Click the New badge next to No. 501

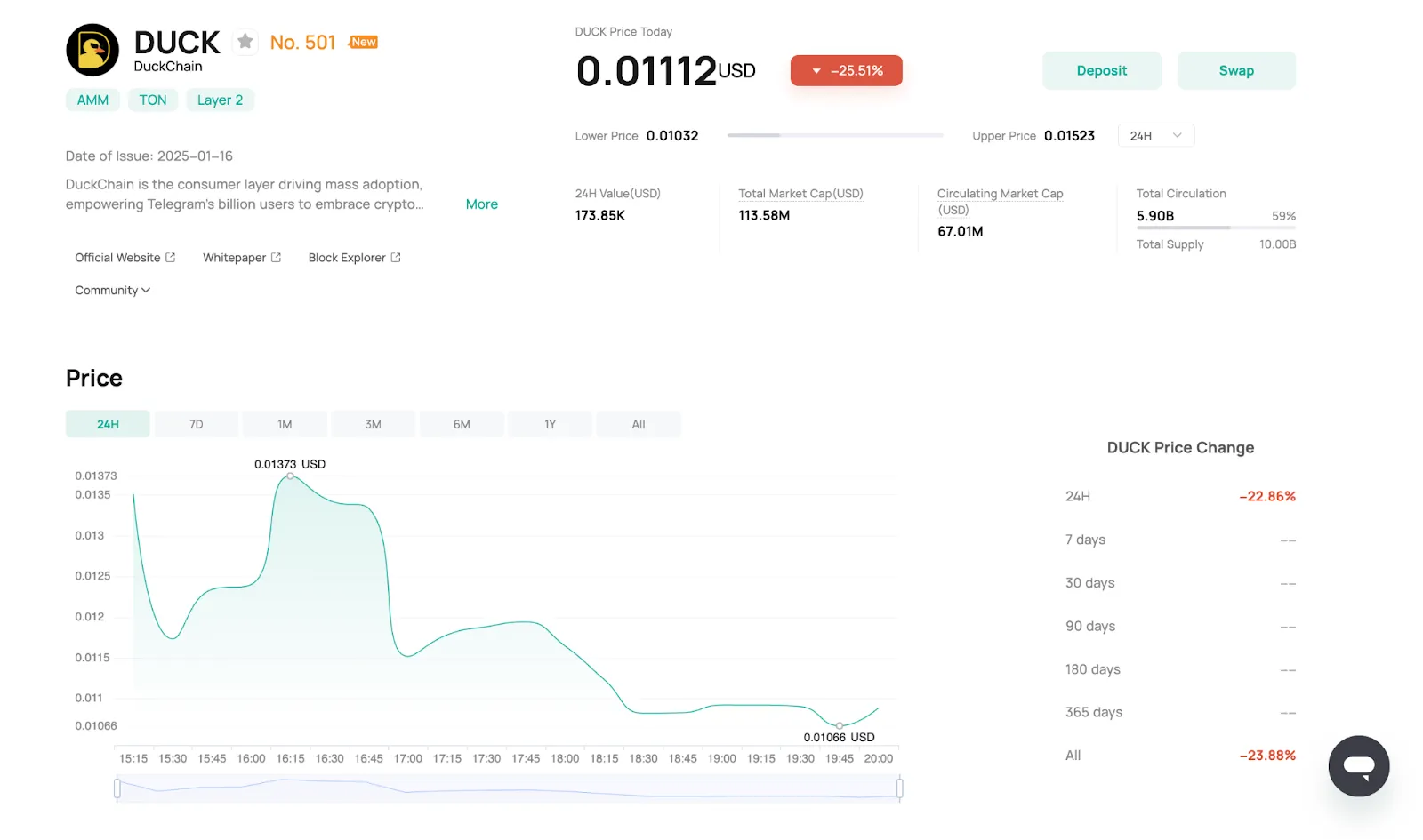364,42
